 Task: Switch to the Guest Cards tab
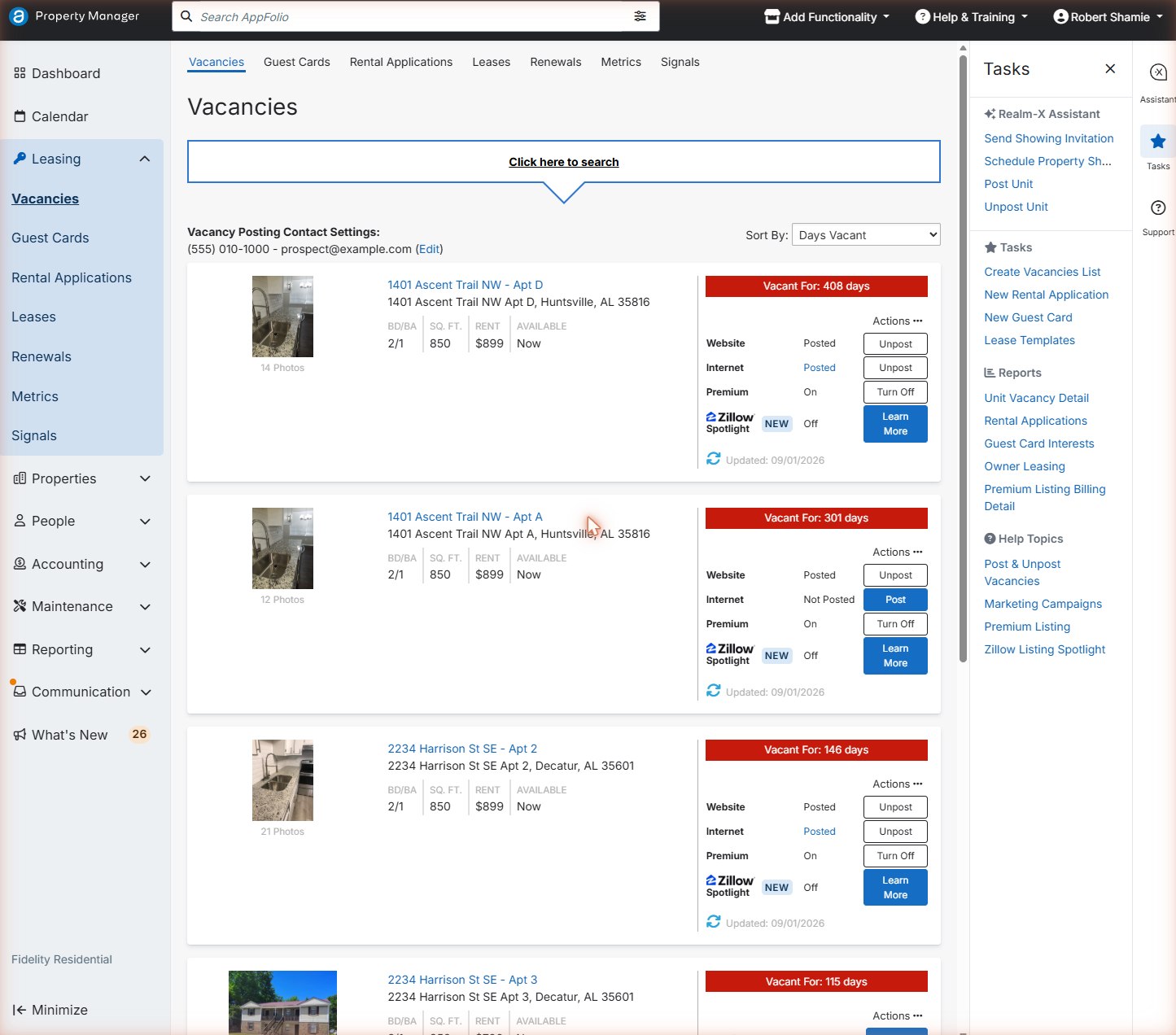tap(297, 62)
